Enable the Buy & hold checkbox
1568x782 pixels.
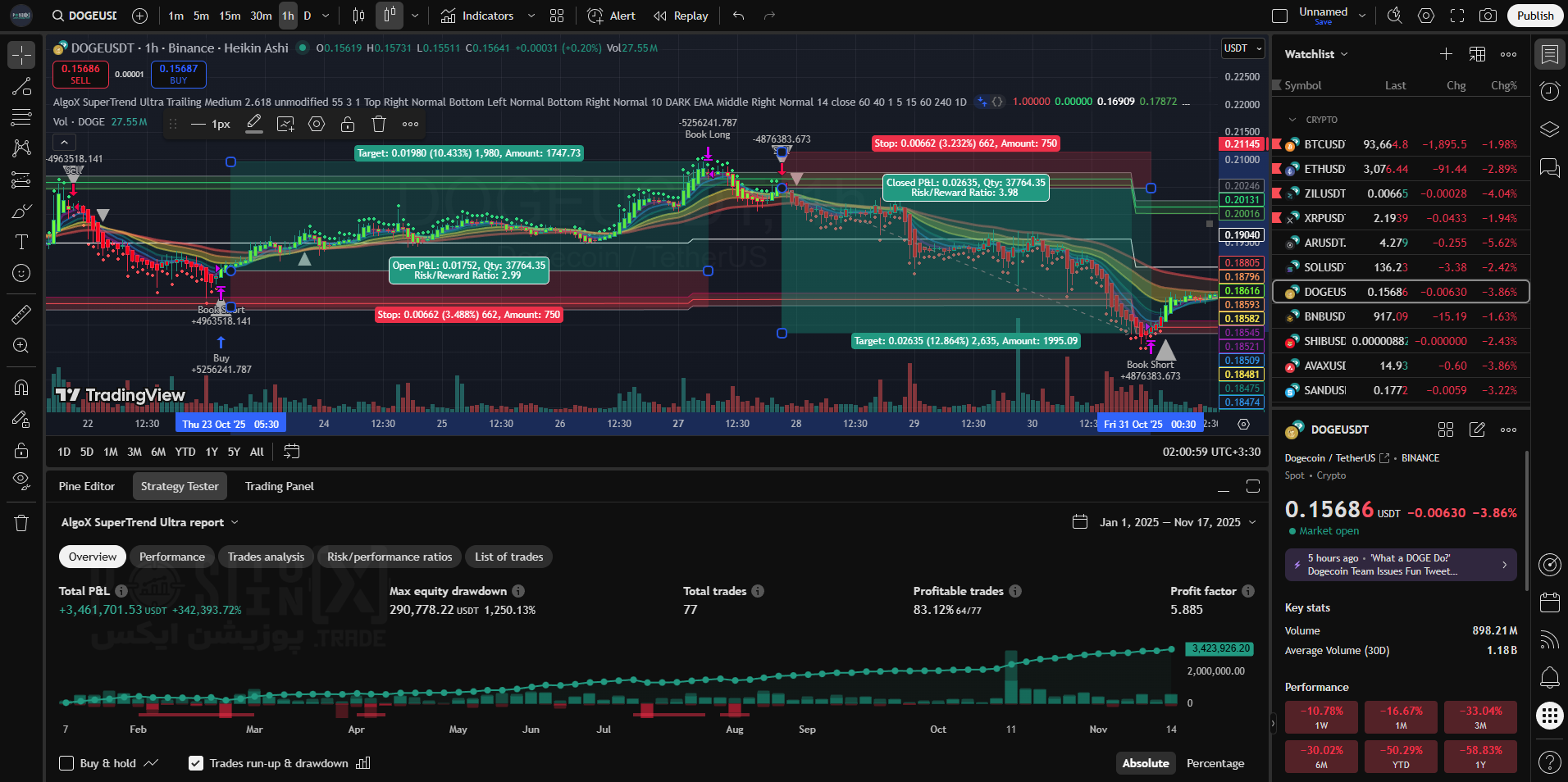[67, 763]
